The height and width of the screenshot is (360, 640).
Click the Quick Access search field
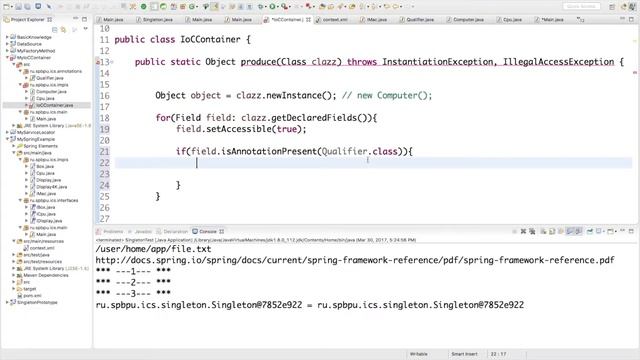click(x=581, y=6)
